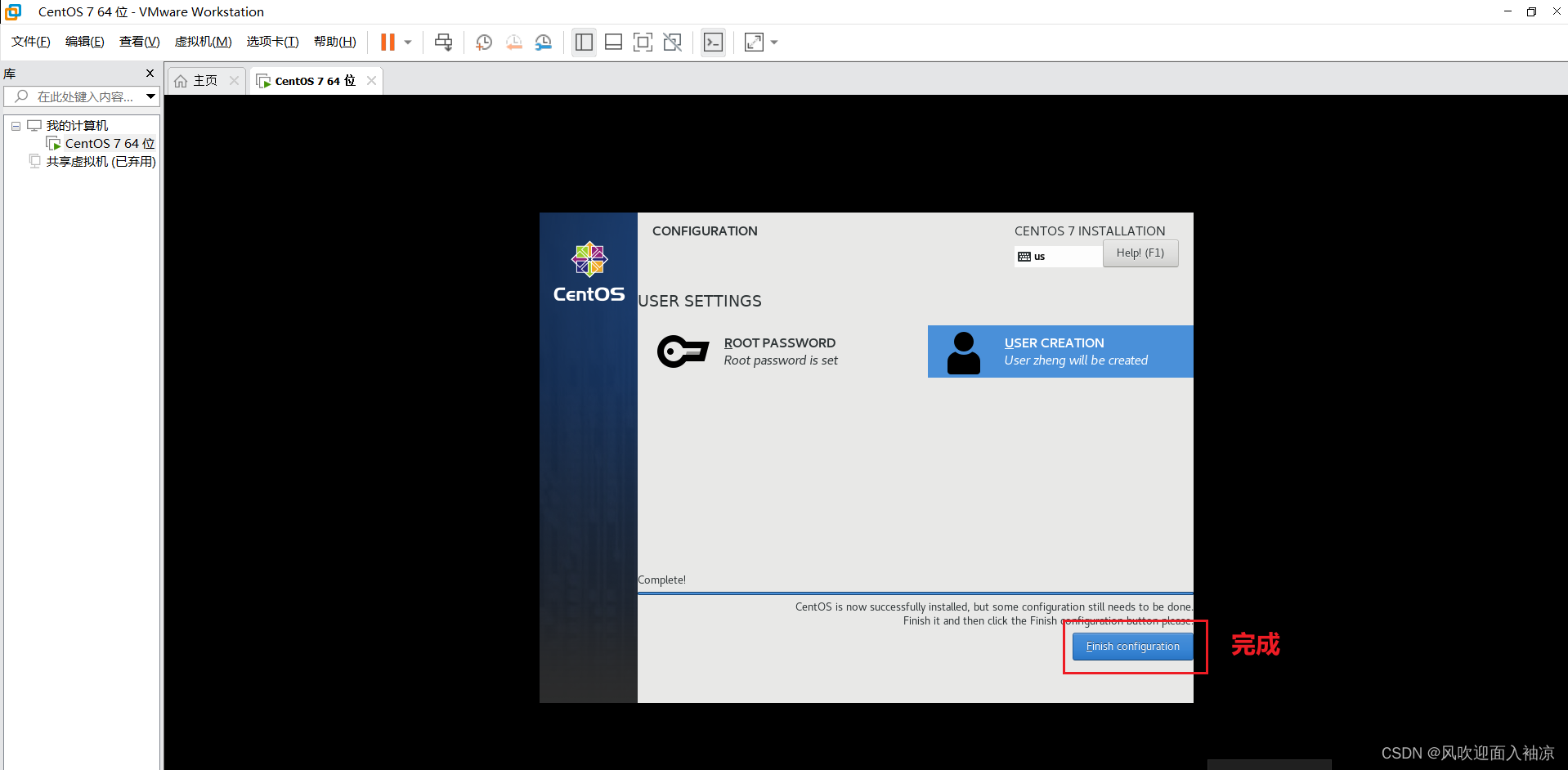Click the Finish configuration button
The image size is (1568, 770).
(x=1132, y=647)
